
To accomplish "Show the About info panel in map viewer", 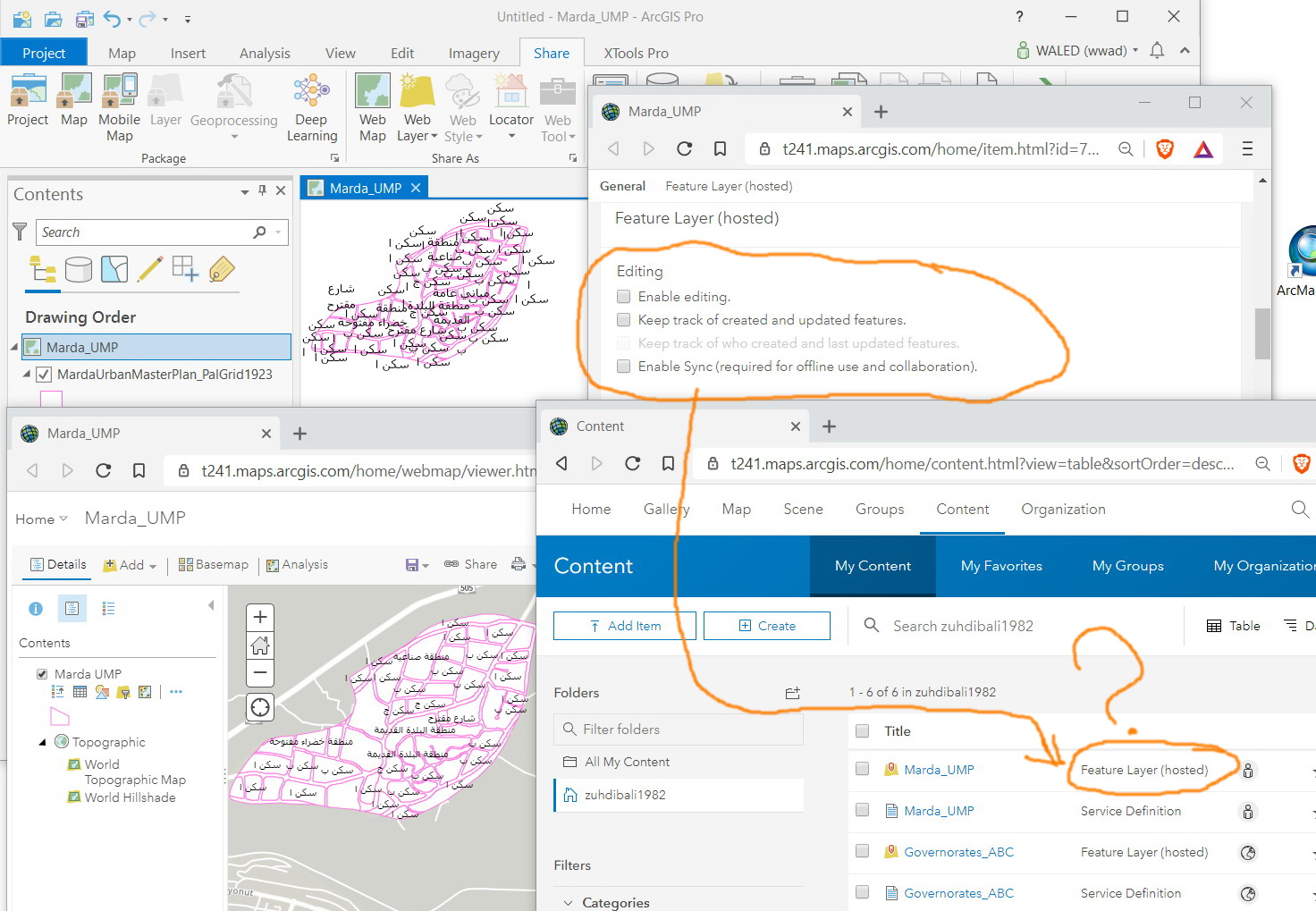I will point(36,609).
